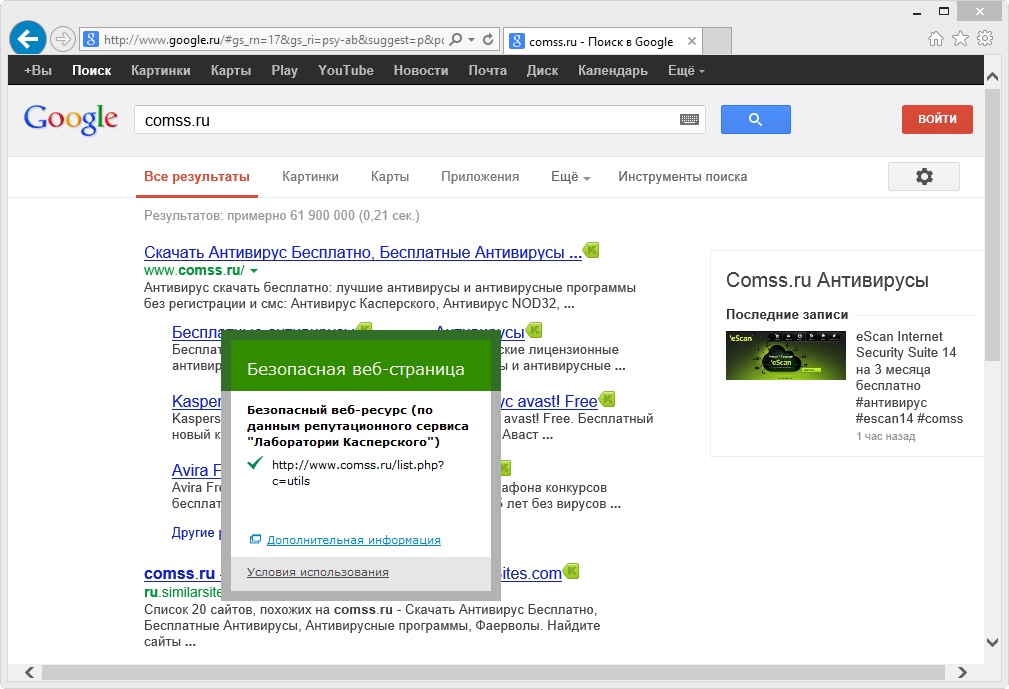The height and width of the screenshot is (689, 1009).
Task: Open Карты in the black Google bar
Action: 231,70
